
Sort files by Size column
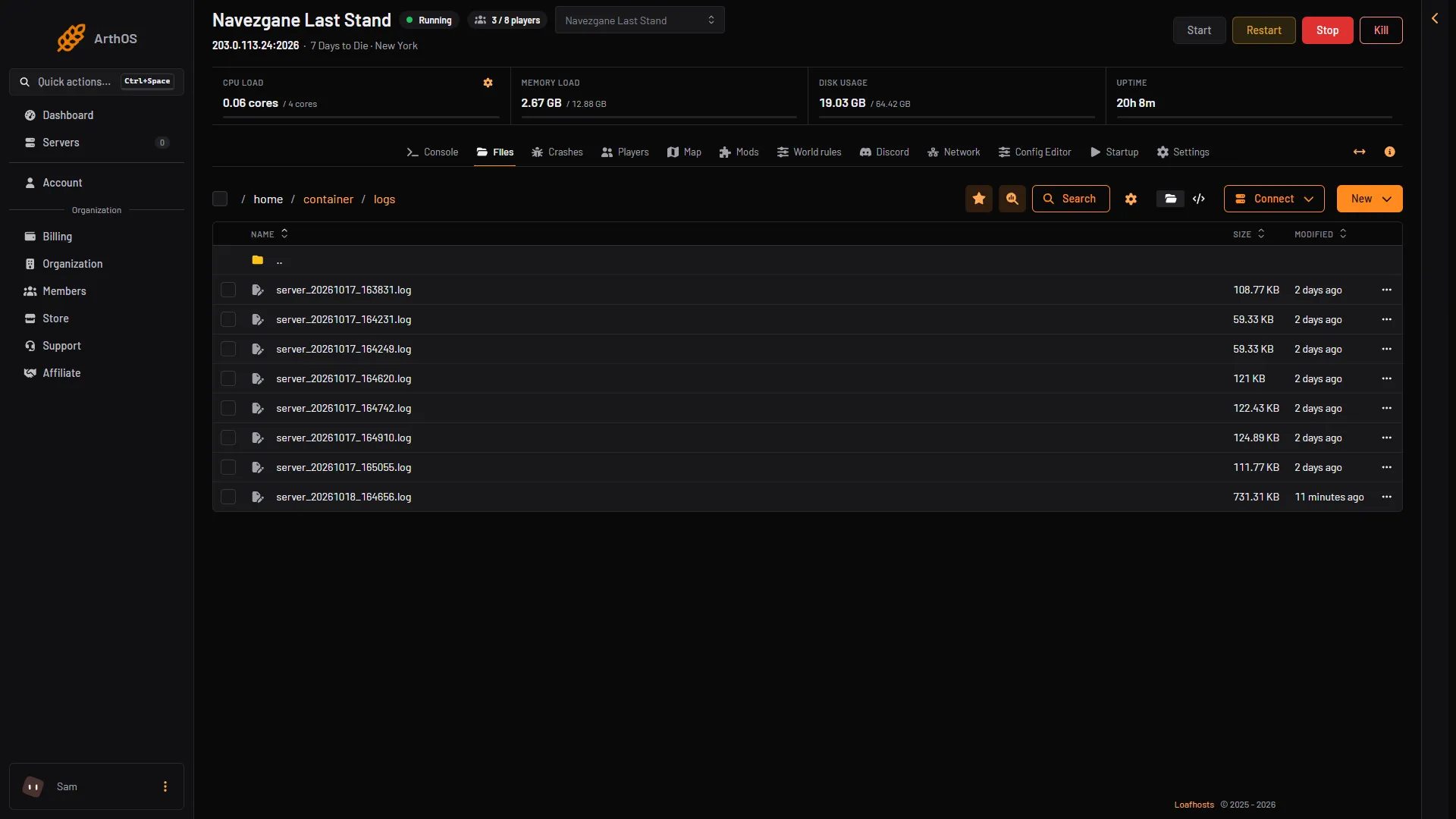[1248, 234]
